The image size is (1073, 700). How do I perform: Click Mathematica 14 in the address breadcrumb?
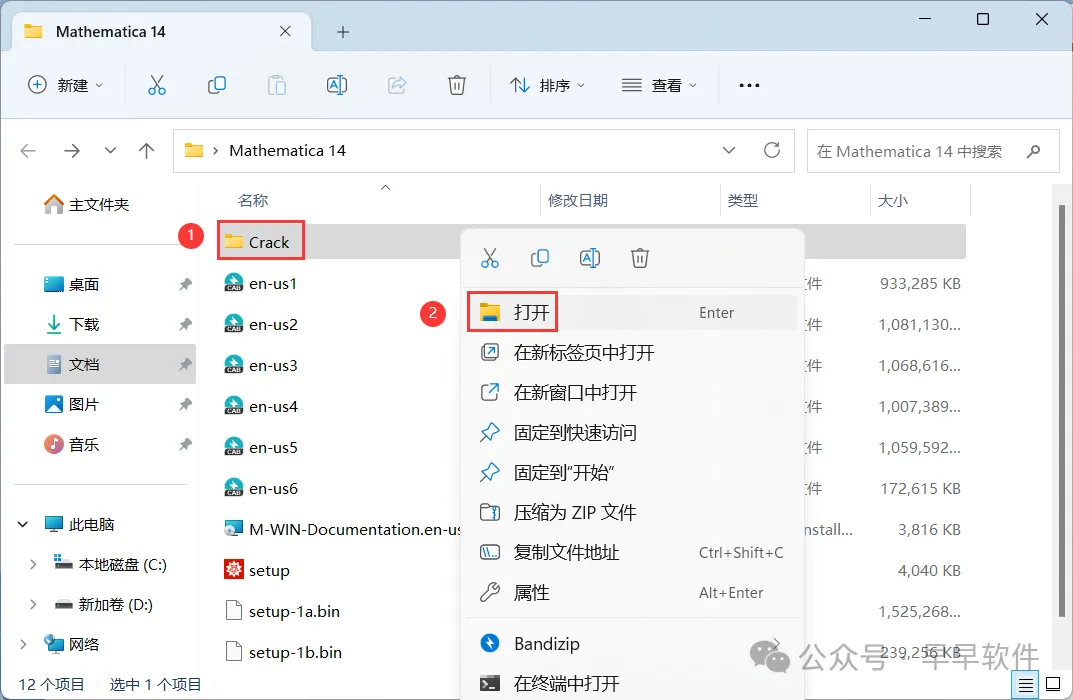click(x=287, y=151)
